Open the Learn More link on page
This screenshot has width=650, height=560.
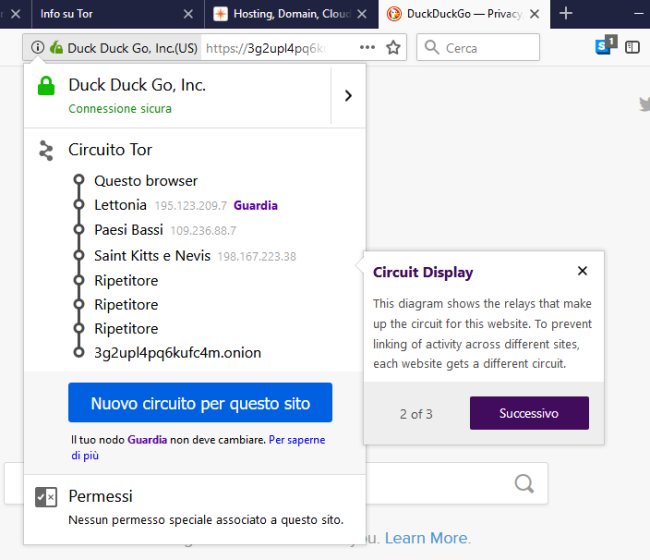428,538
